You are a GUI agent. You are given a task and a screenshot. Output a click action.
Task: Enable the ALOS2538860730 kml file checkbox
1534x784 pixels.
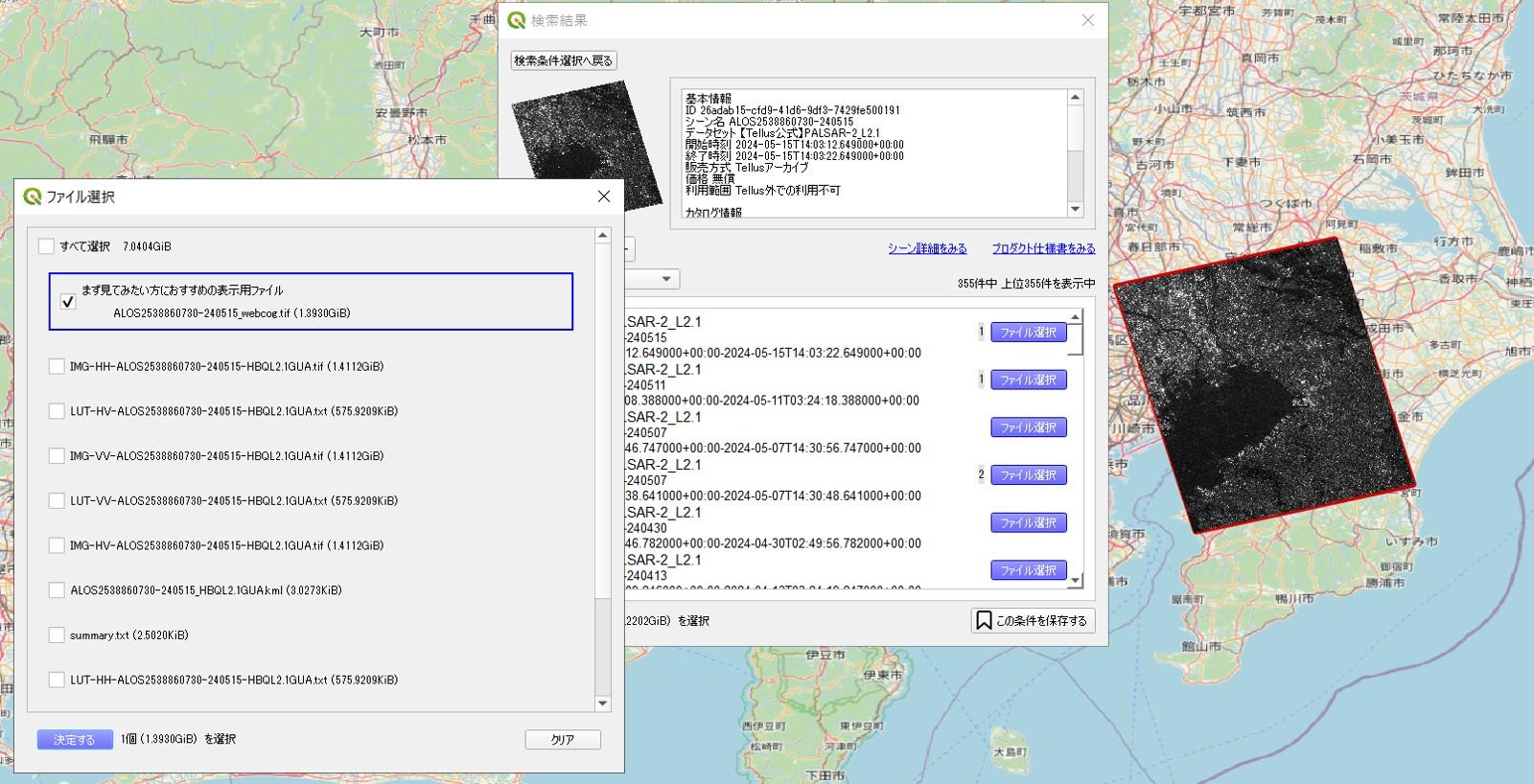click(57, 590)
